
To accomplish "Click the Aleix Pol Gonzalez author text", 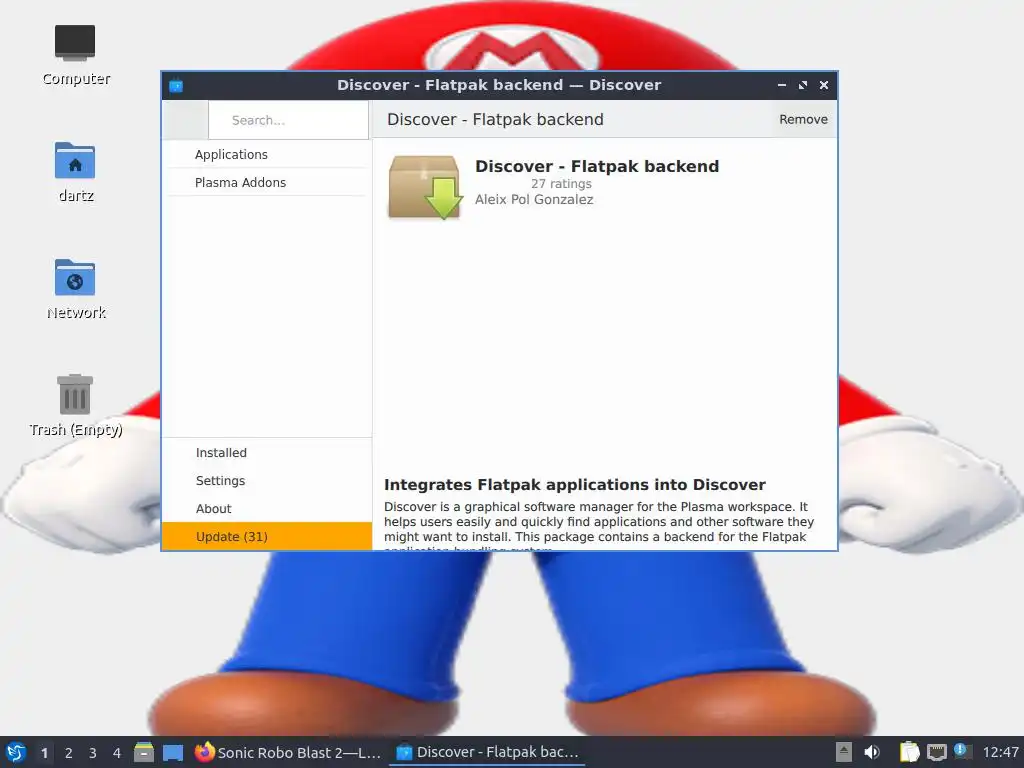I will point(534,200).
